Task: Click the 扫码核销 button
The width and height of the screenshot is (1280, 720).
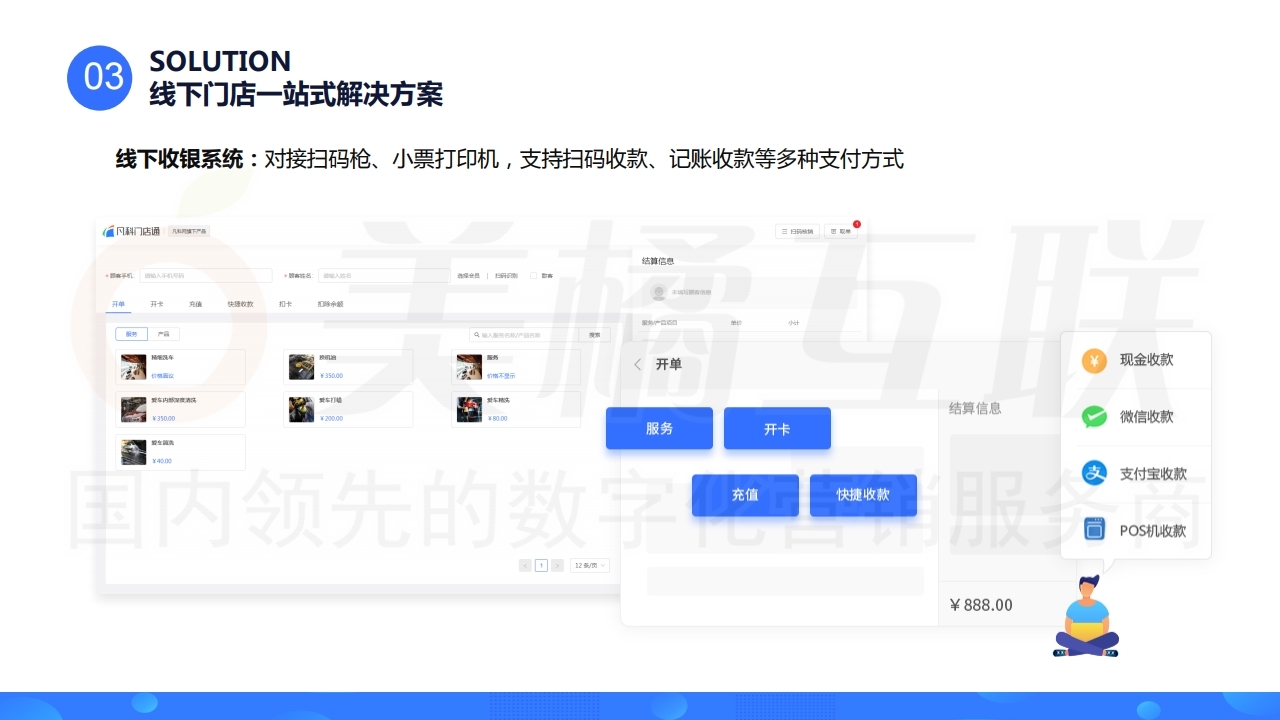Action: [797, 231]
